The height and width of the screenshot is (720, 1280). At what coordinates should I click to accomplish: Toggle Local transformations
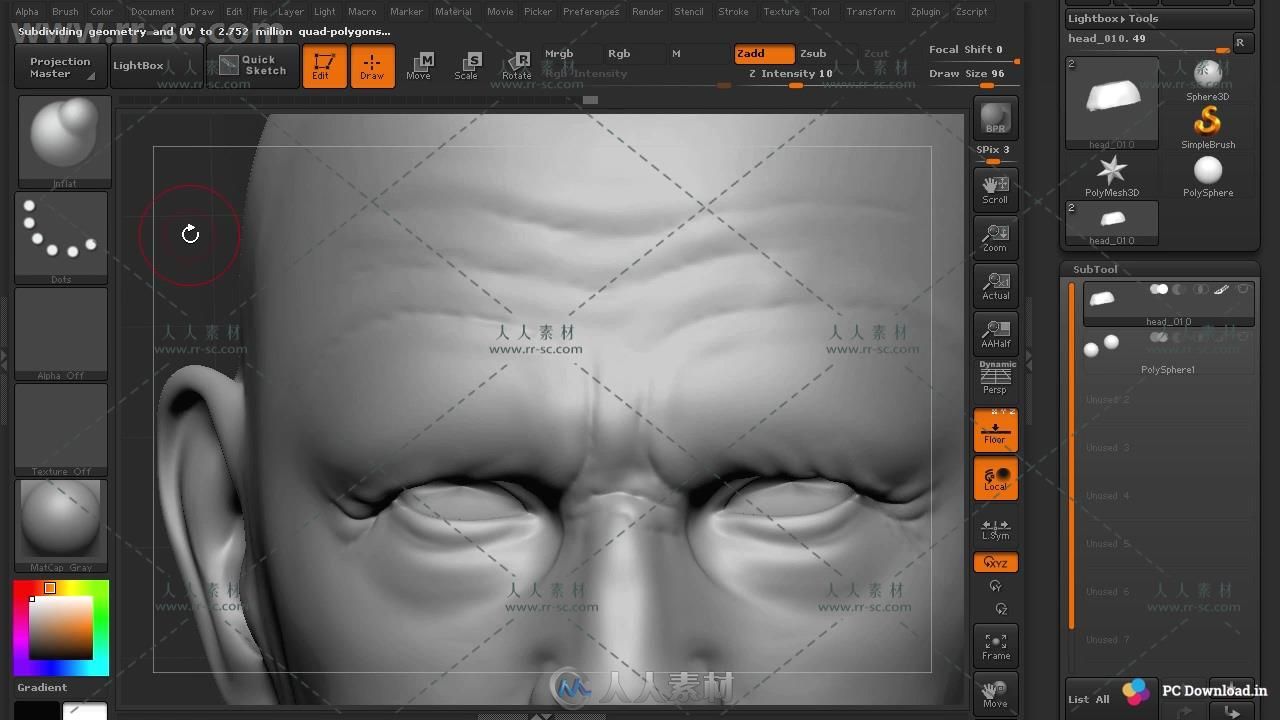tap(995, 478)
